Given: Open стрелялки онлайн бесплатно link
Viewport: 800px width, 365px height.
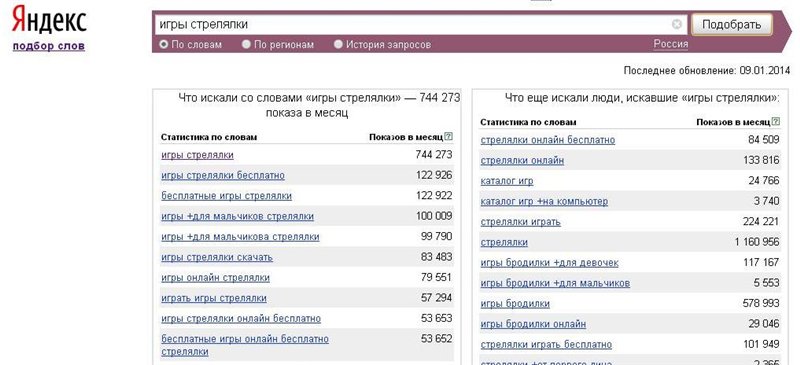Looking at the screenshot, I should click(x=547, y=140).
